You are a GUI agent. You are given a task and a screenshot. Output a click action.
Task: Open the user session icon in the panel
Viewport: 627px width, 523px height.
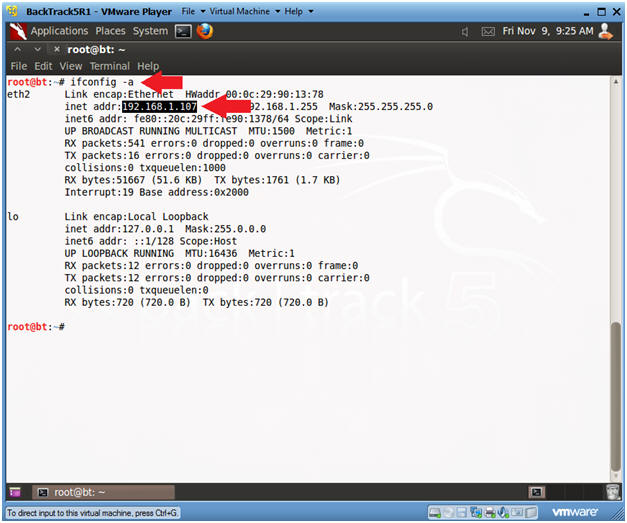(605, 31)
